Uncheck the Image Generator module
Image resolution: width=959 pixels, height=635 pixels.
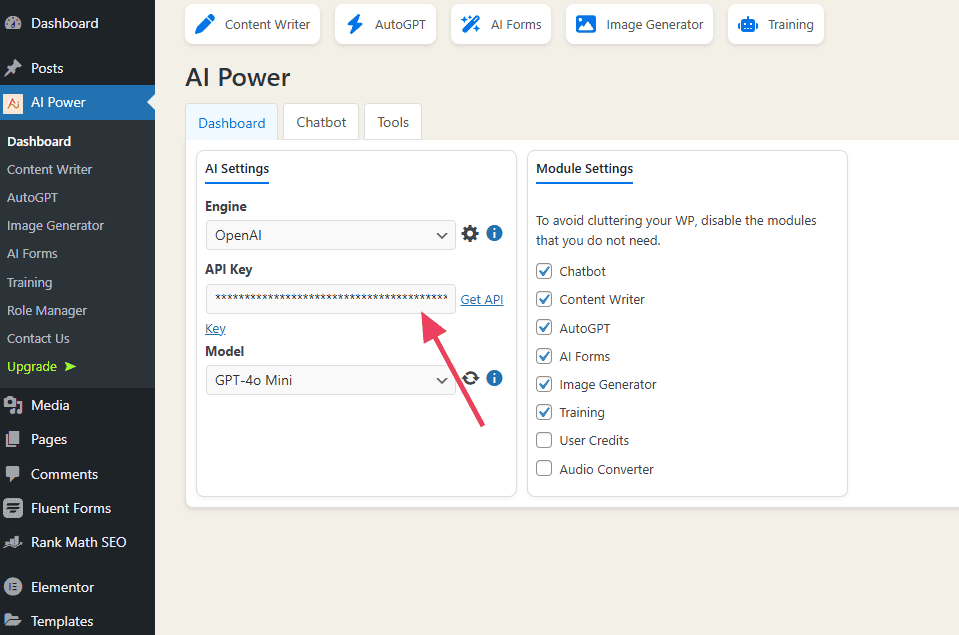[544, 384]
